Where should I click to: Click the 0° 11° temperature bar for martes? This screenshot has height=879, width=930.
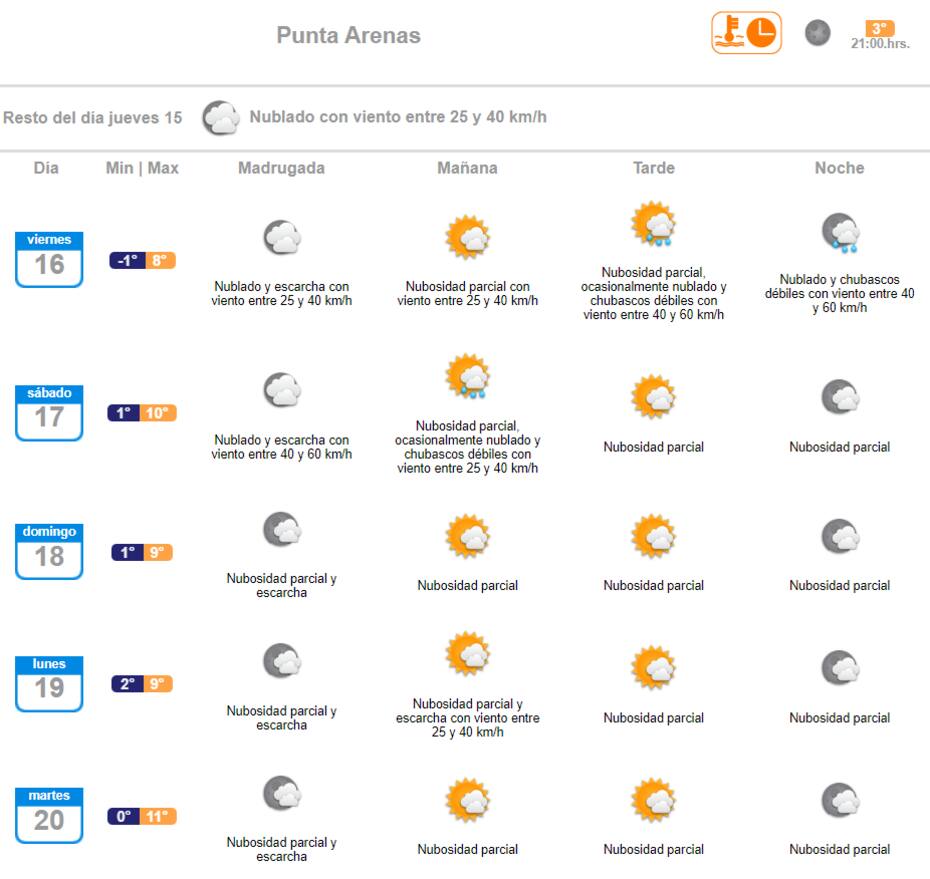click(x=142, y=816)
